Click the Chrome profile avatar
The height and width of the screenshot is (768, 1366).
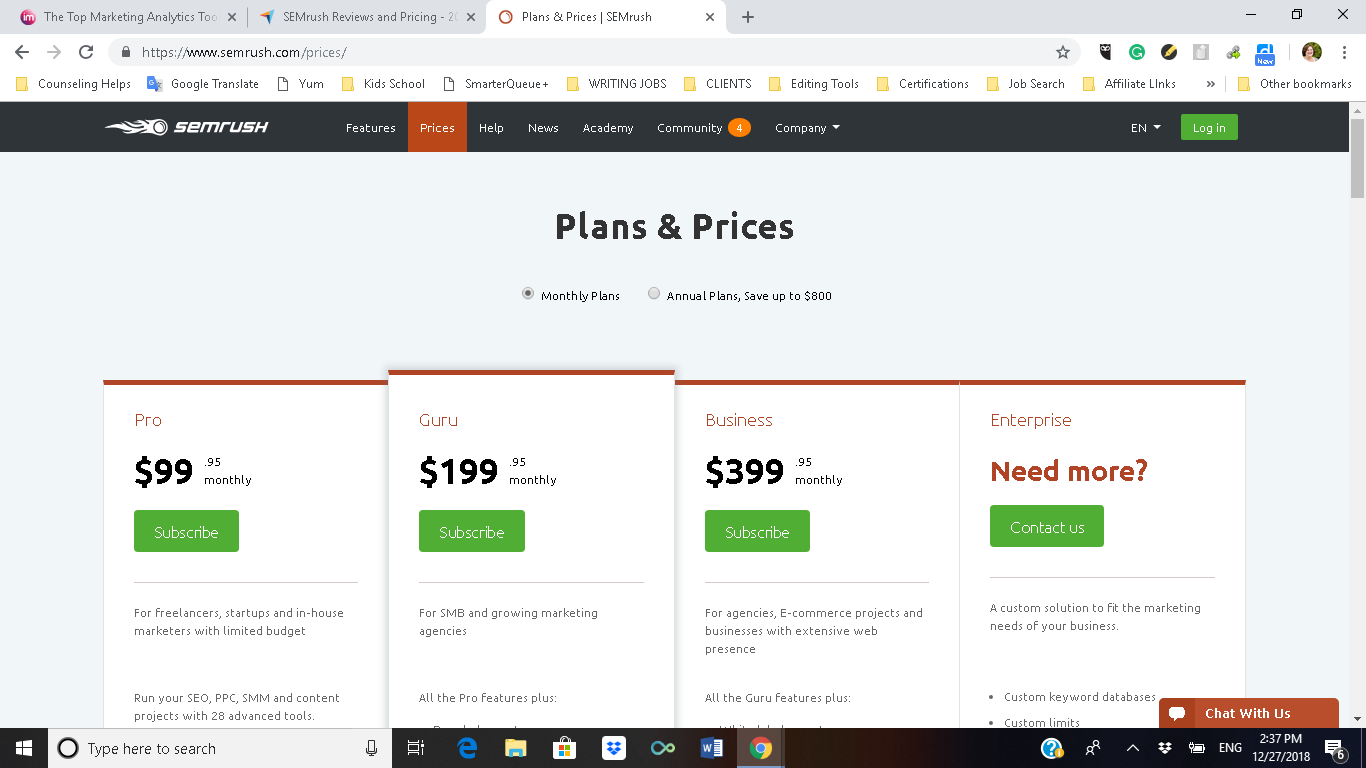coord(1312,52)
